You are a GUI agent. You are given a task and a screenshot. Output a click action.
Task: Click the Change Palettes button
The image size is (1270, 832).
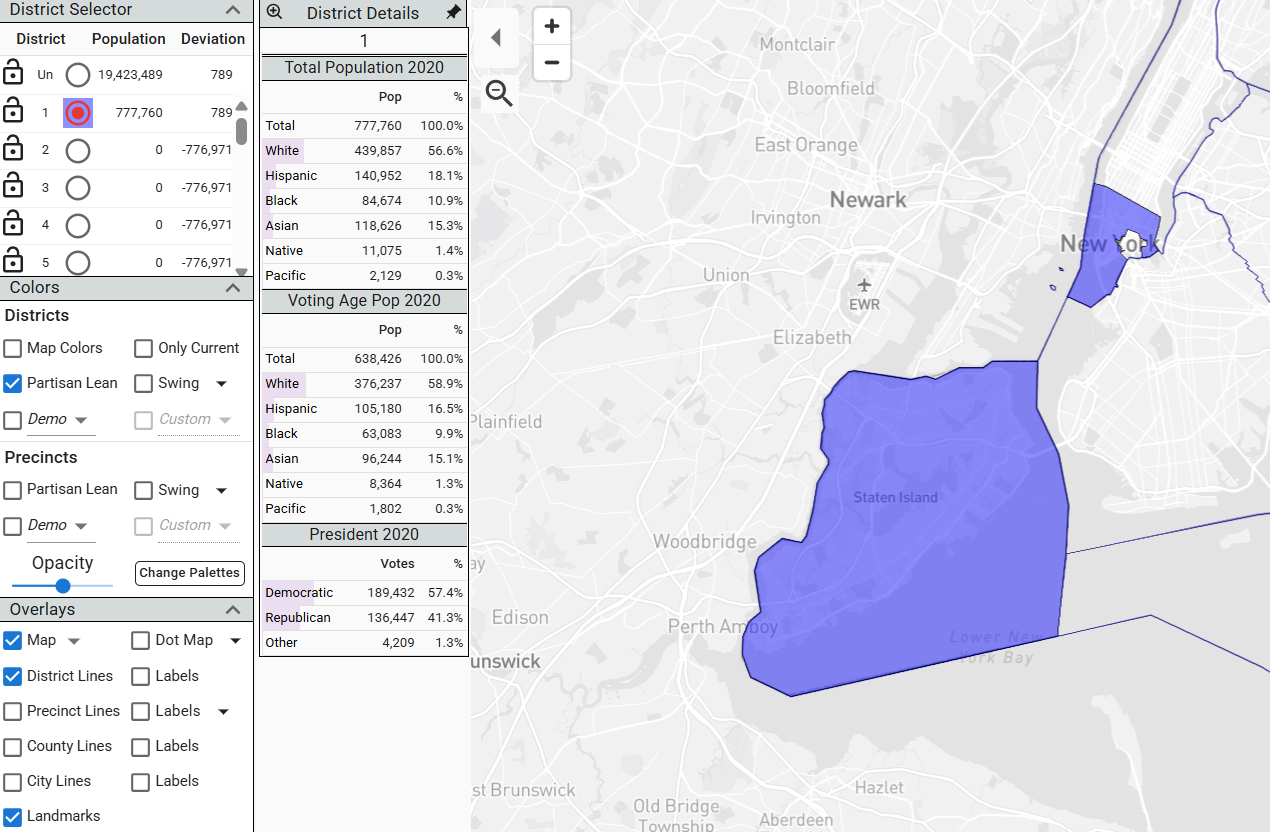coord(189,573)
